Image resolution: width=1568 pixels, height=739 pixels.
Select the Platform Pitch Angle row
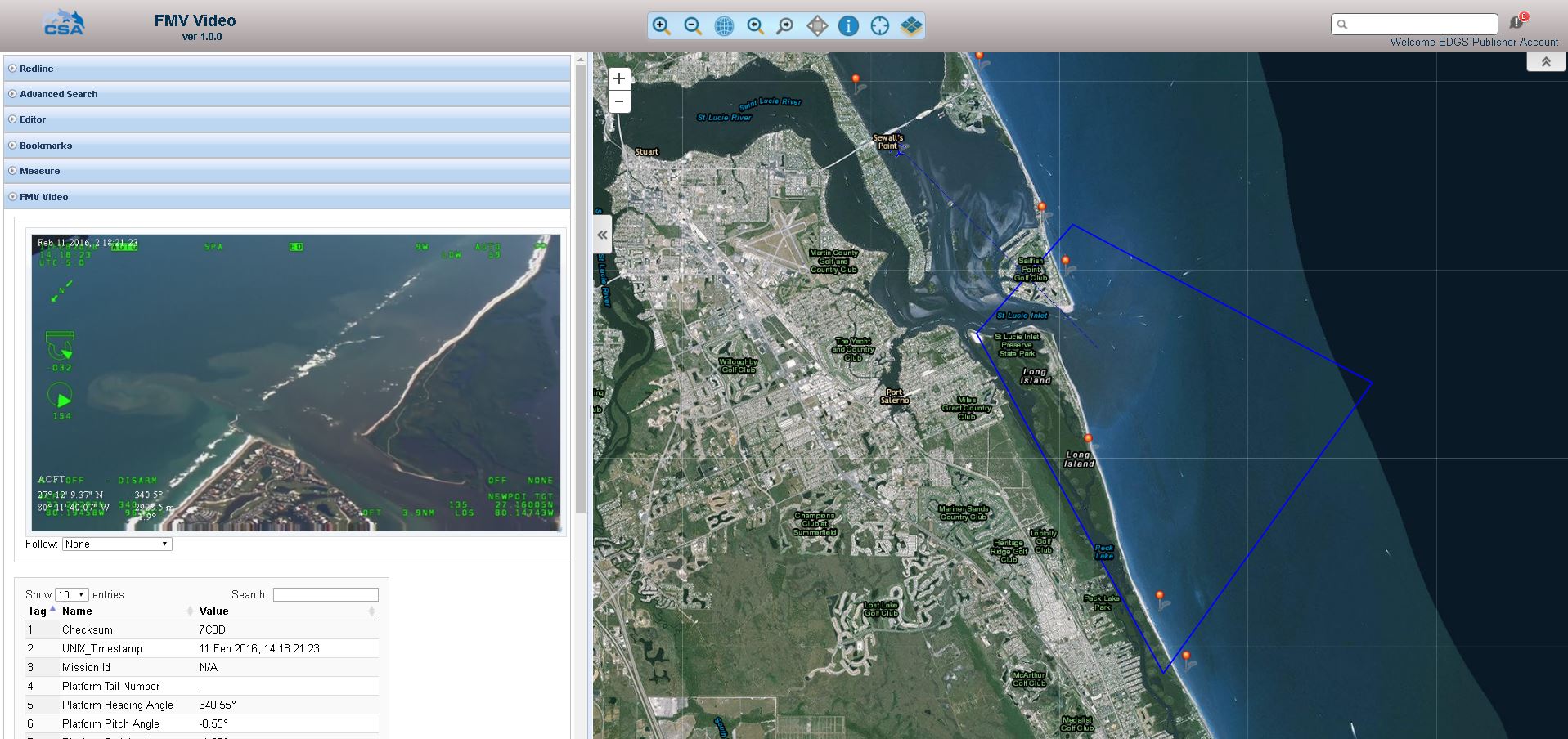[x=202, y=723]
